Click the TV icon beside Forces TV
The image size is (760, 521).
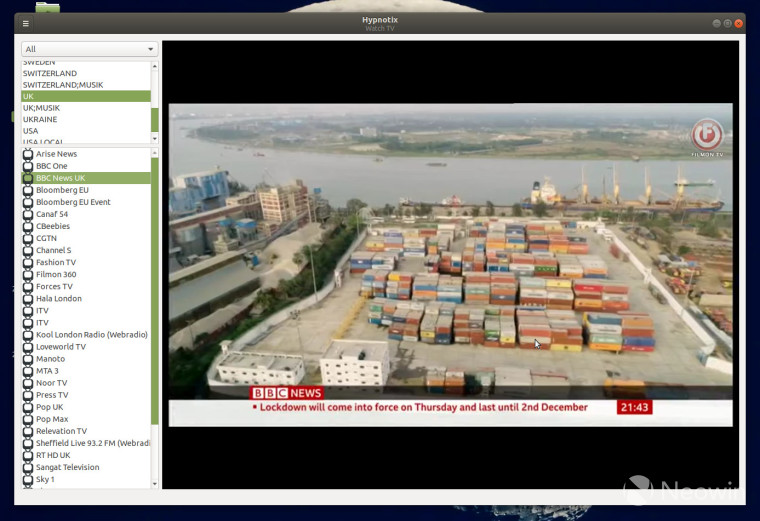28,286
